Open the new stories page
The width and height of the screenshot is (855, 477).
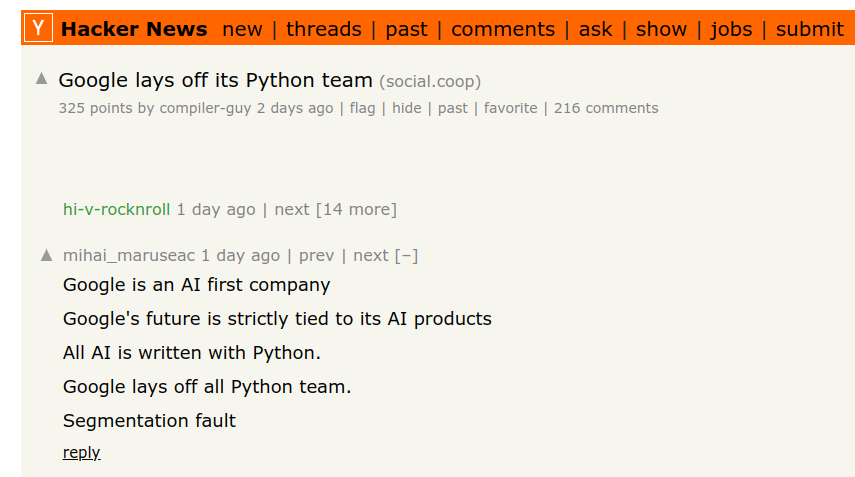(x=242, y=29)
